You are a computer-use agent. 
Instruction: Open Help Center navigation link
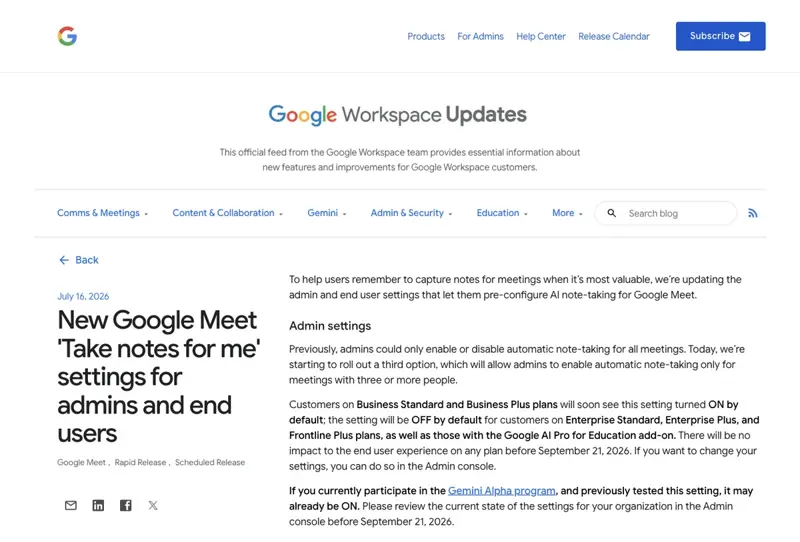coord(541,36)
